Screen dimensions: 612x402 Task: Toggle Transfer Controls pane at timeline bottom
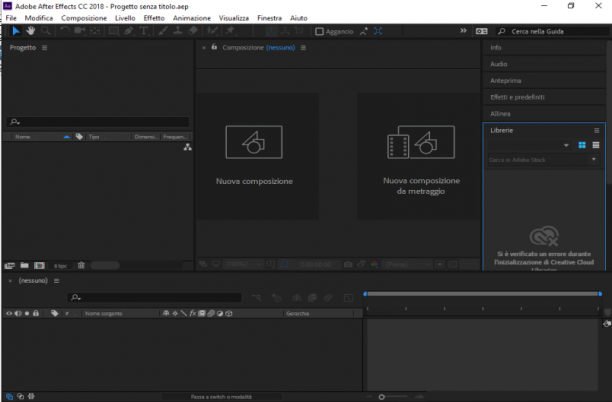[x=20, y=397]
